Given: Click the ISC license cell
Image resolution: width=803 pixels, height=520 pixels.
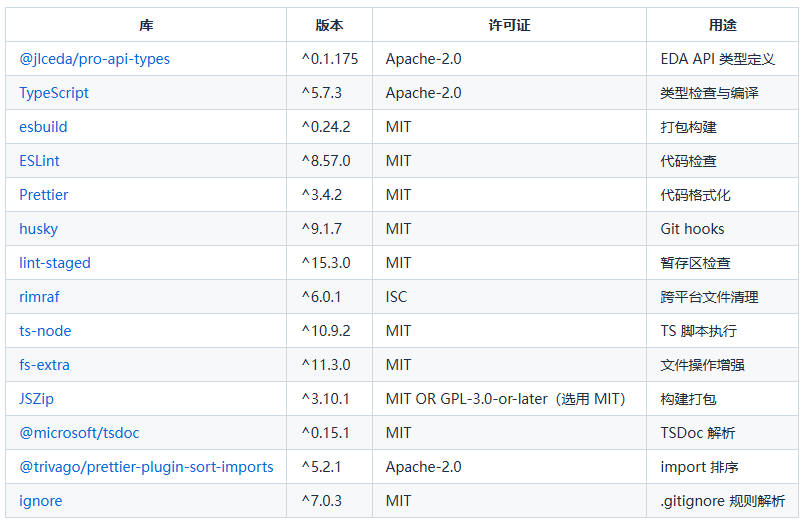Looking at the screenshot, I should coord(510,297).
